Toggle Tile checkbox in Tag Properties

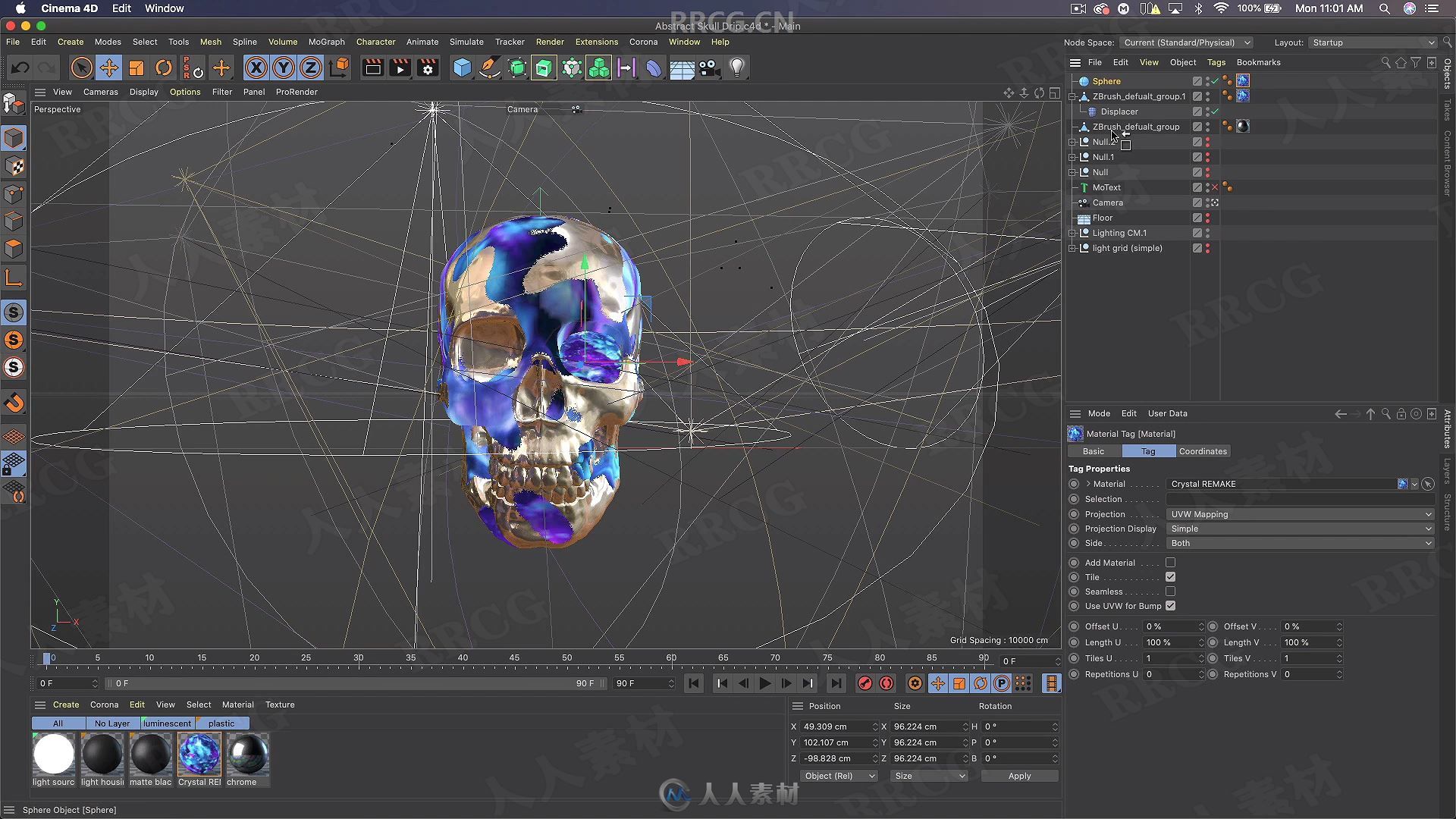pos(1170,577)
